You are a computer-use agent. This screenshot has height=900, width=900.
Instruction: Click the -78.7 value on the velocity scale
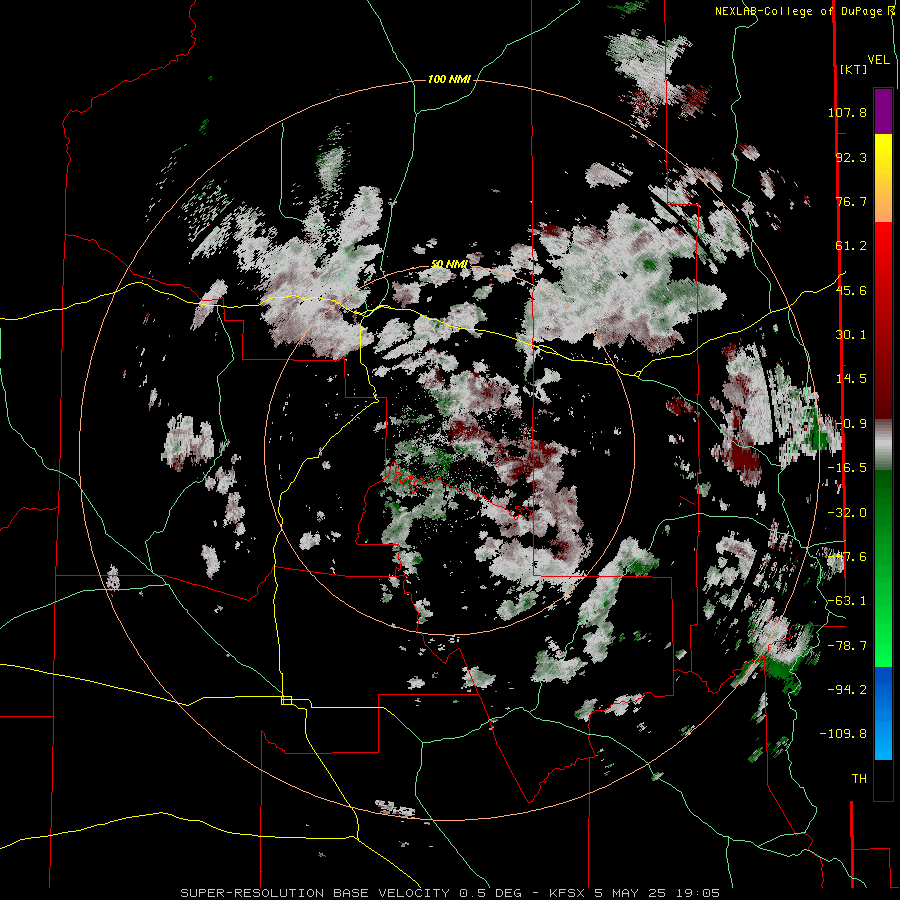point(847,646)
